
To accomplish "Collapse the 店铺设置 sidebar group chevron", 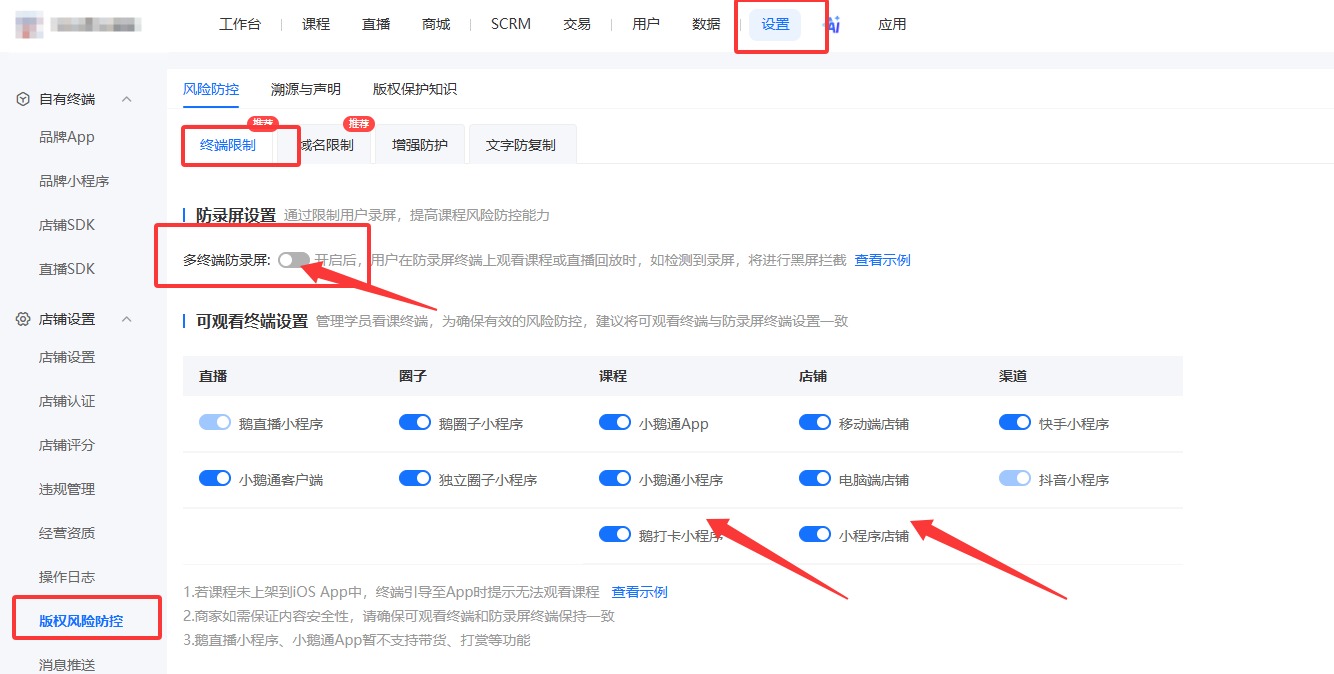I will pyautogui.click(x=127, y=319).
